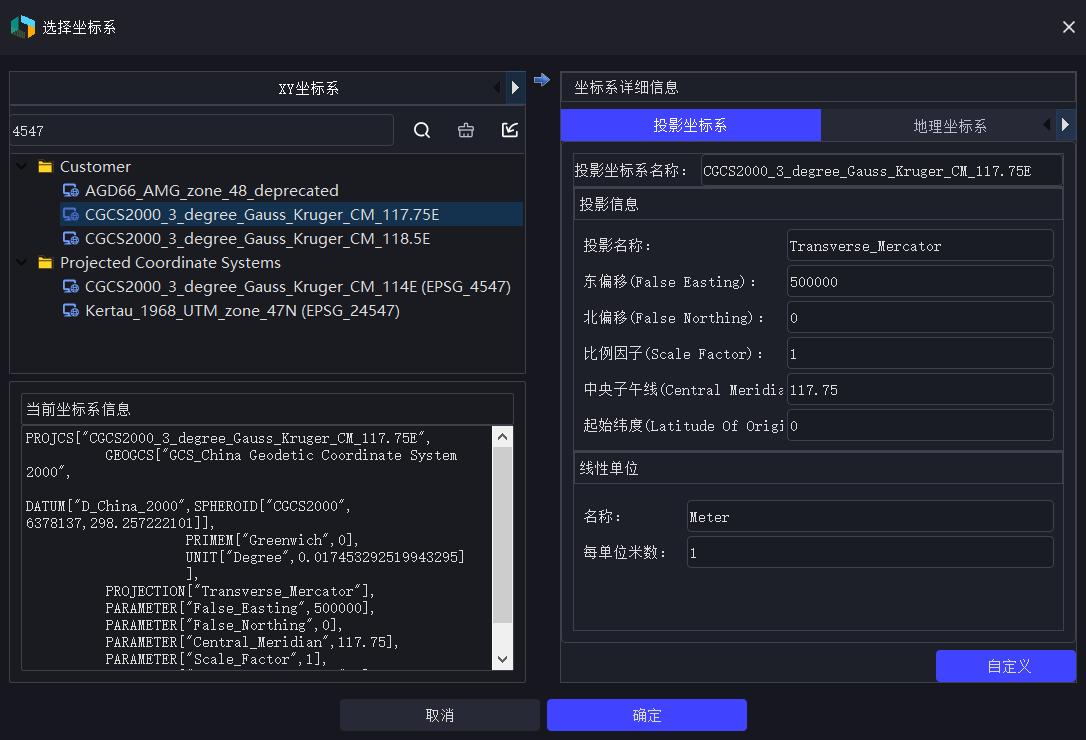Click the Scale Factor value field
1086x740 pixels.
point(920,354)
